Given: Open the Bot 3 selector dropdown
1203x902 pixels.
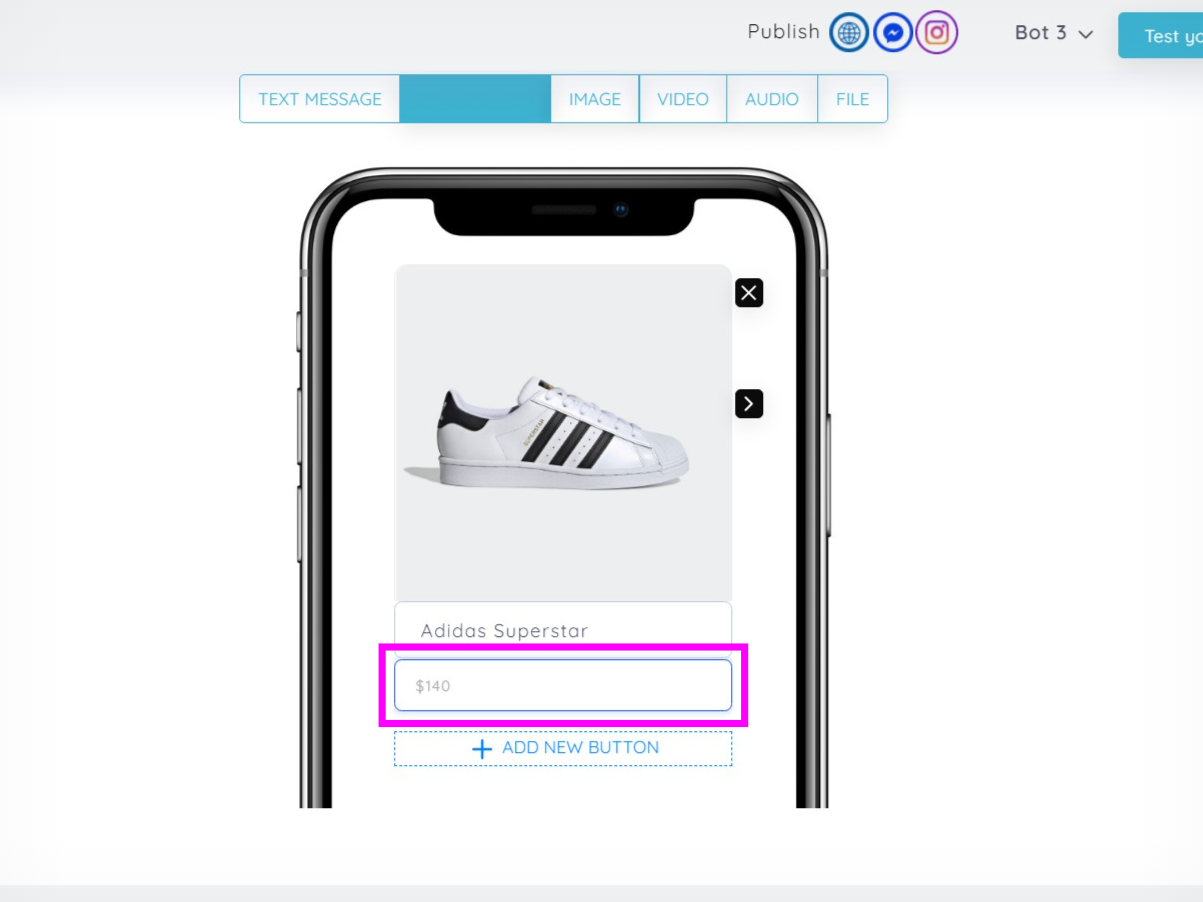Looking at the screenshot, I should coord(1054,33).
